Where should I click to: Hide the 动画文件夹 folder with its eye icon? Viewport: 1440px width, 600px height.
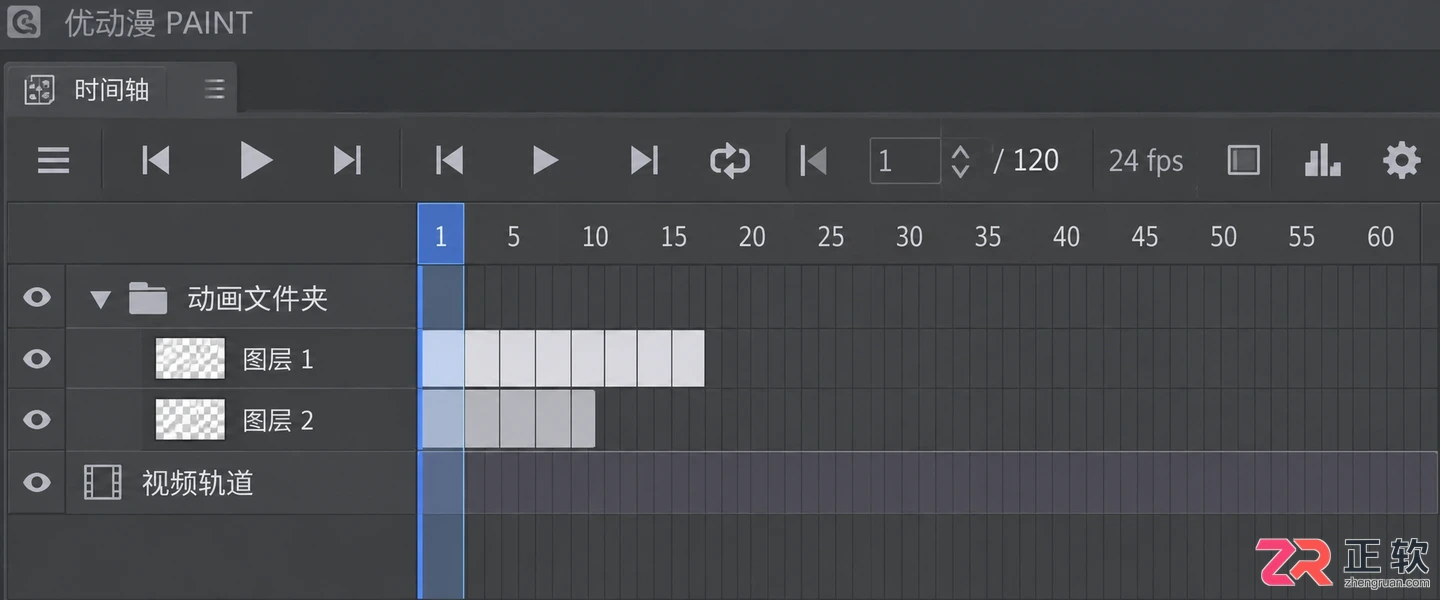click(x=37, y=298)
